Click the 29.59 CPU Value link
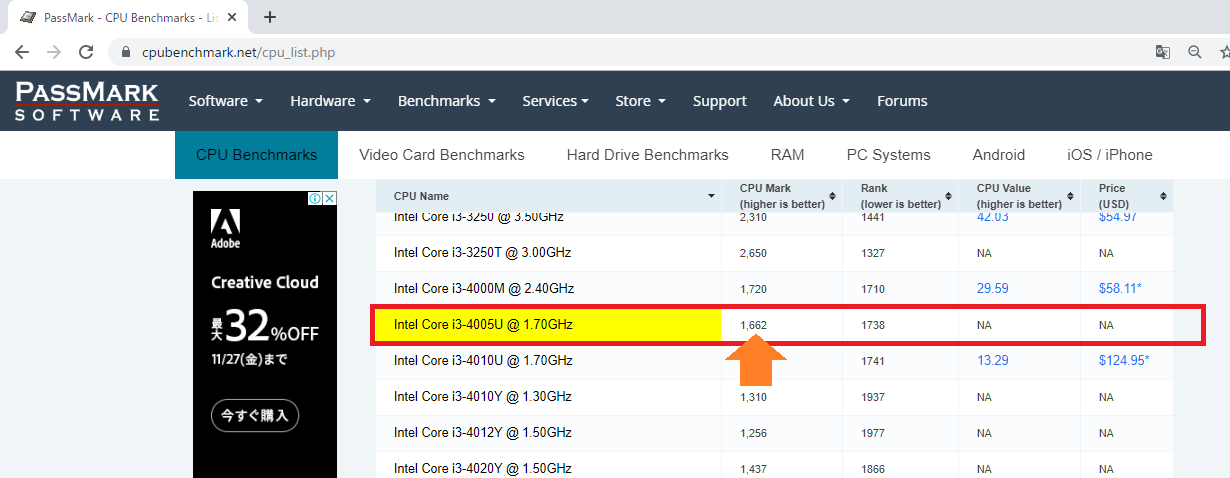This screenshot has height=478, width=1230. (993, 289)
